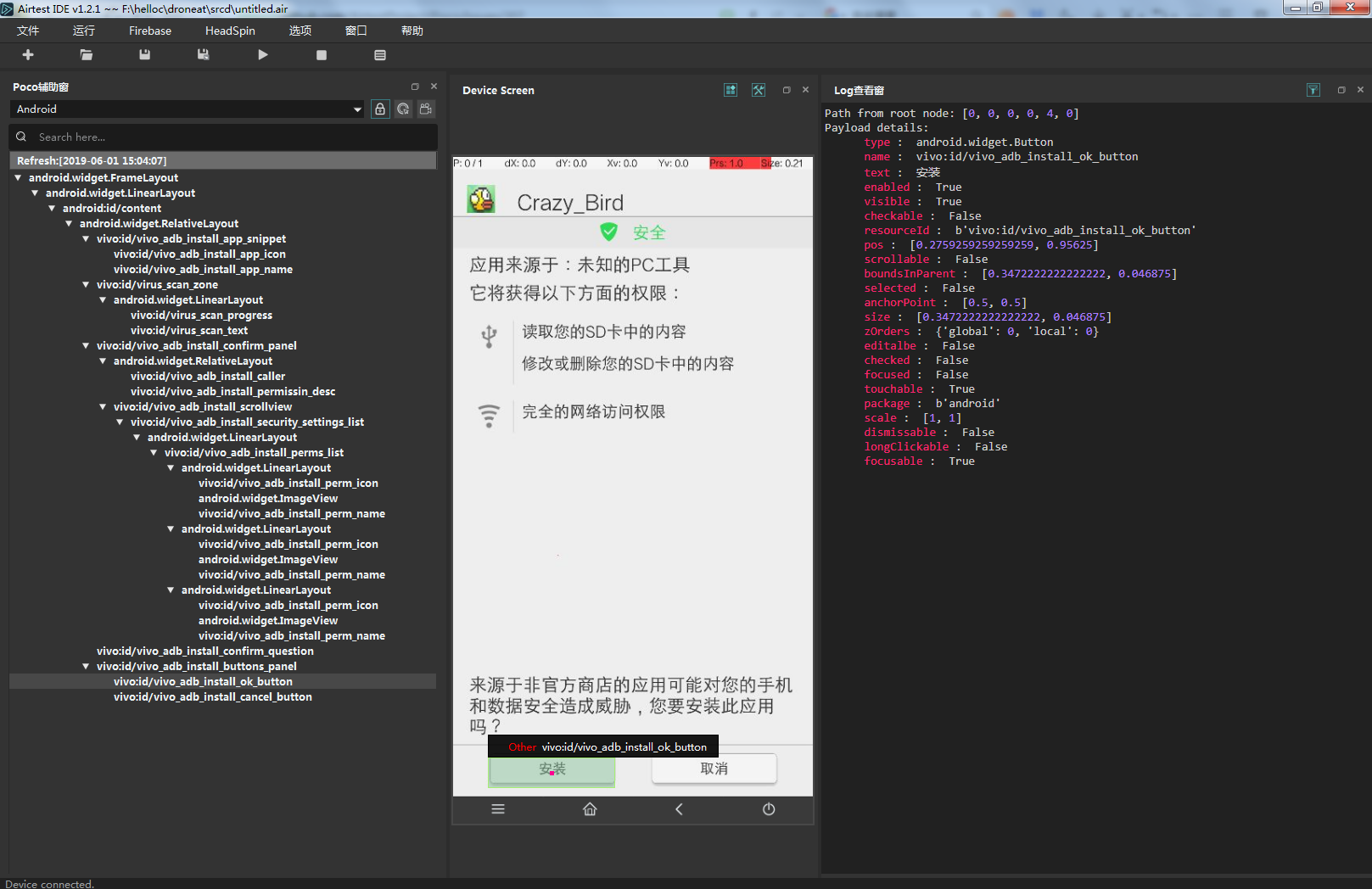Float the Log viewer panel
Image resolution: width=1372 pixels, height=889 pixels.
(1341, 90)
